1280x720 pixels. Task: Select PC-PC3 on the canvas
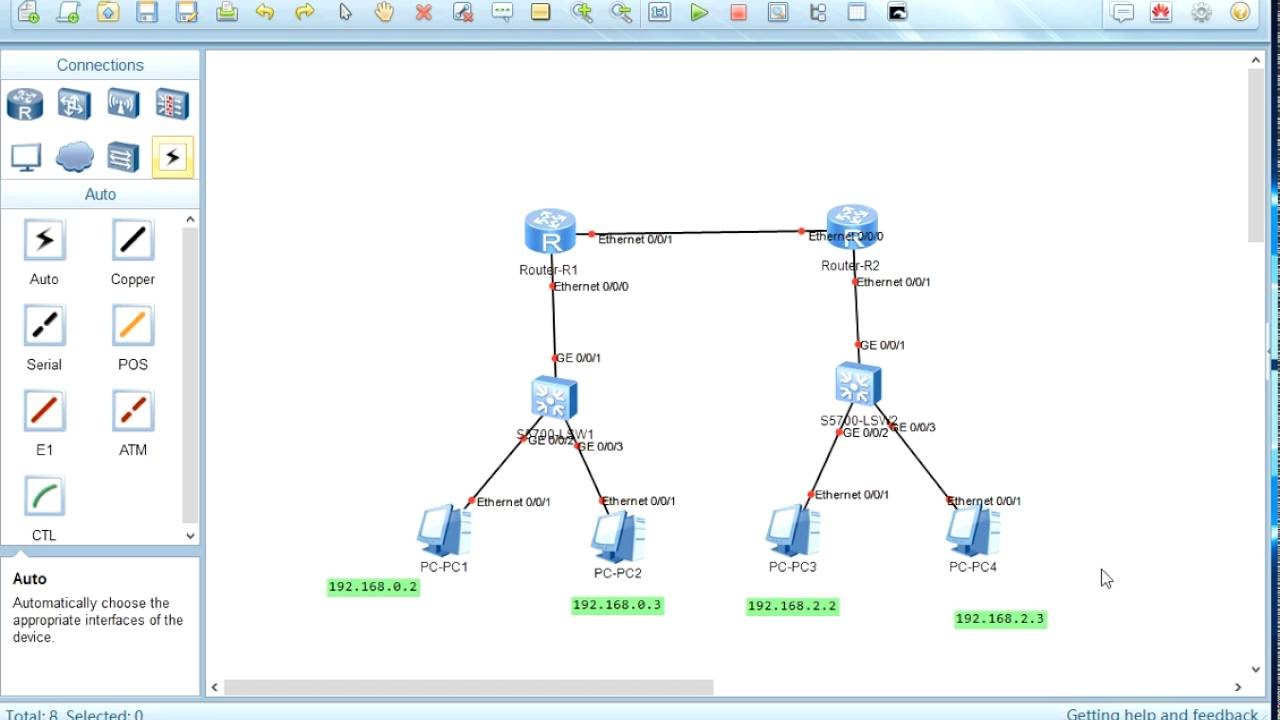click(793, 530)
